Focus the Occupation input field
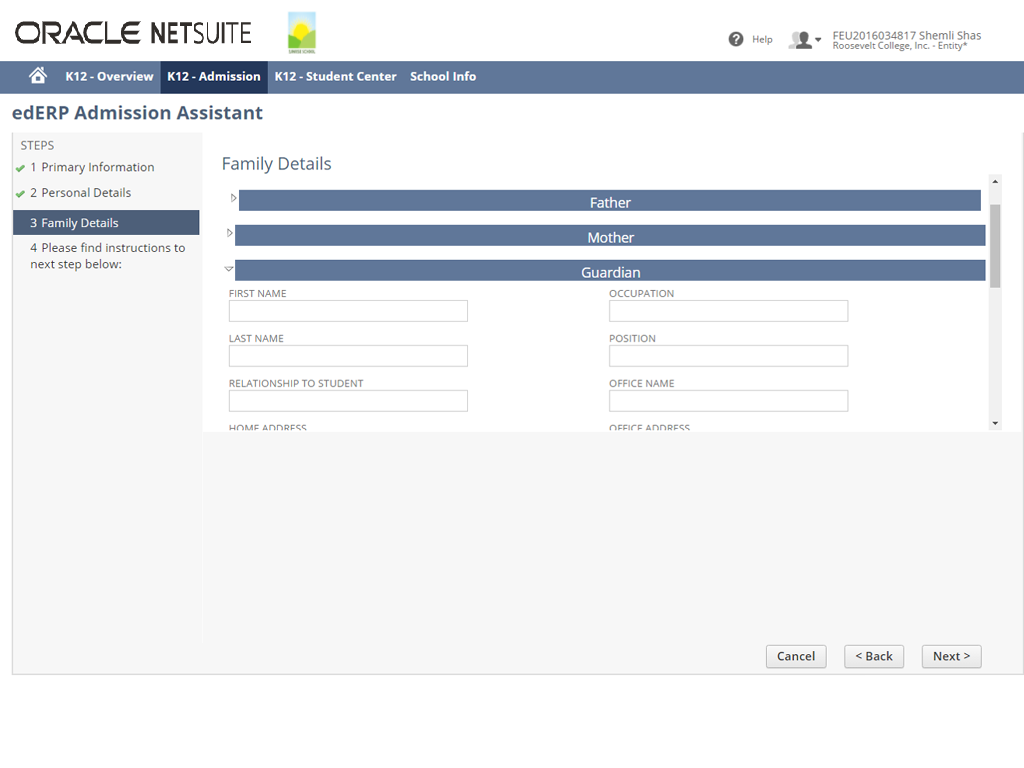The width and height of the screenshot is (1024, 768). tap(728, 311)
